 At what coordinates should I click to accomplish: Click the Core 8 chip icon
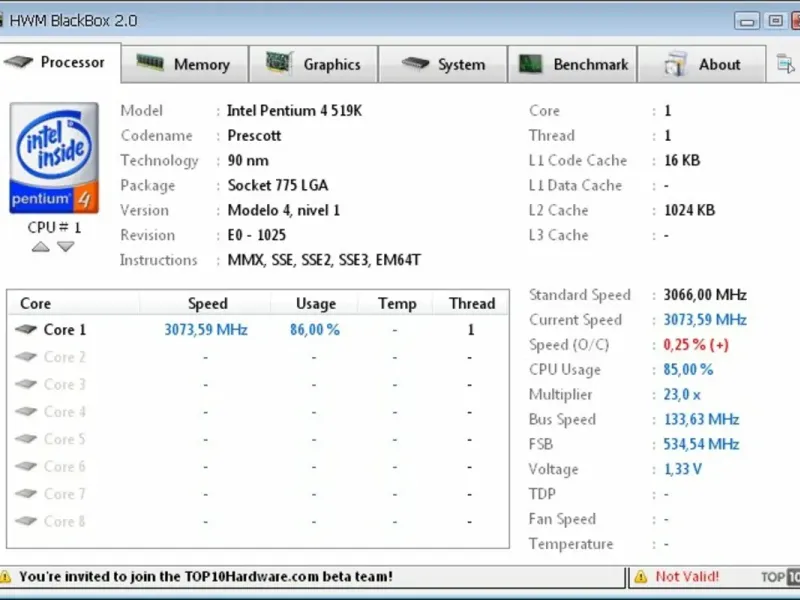click(x=26, y=521)
